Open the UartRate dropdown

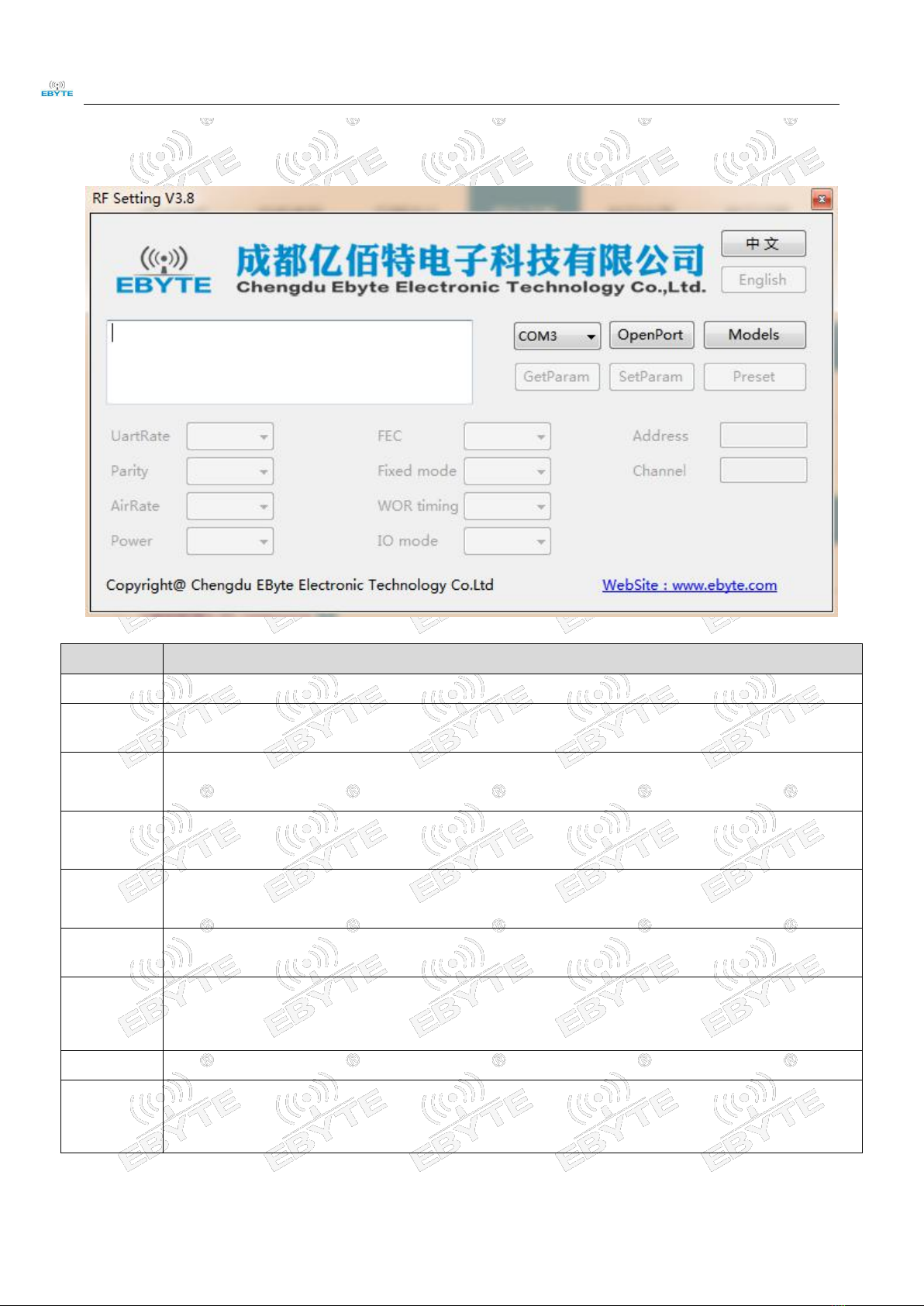tap(230, 436)
